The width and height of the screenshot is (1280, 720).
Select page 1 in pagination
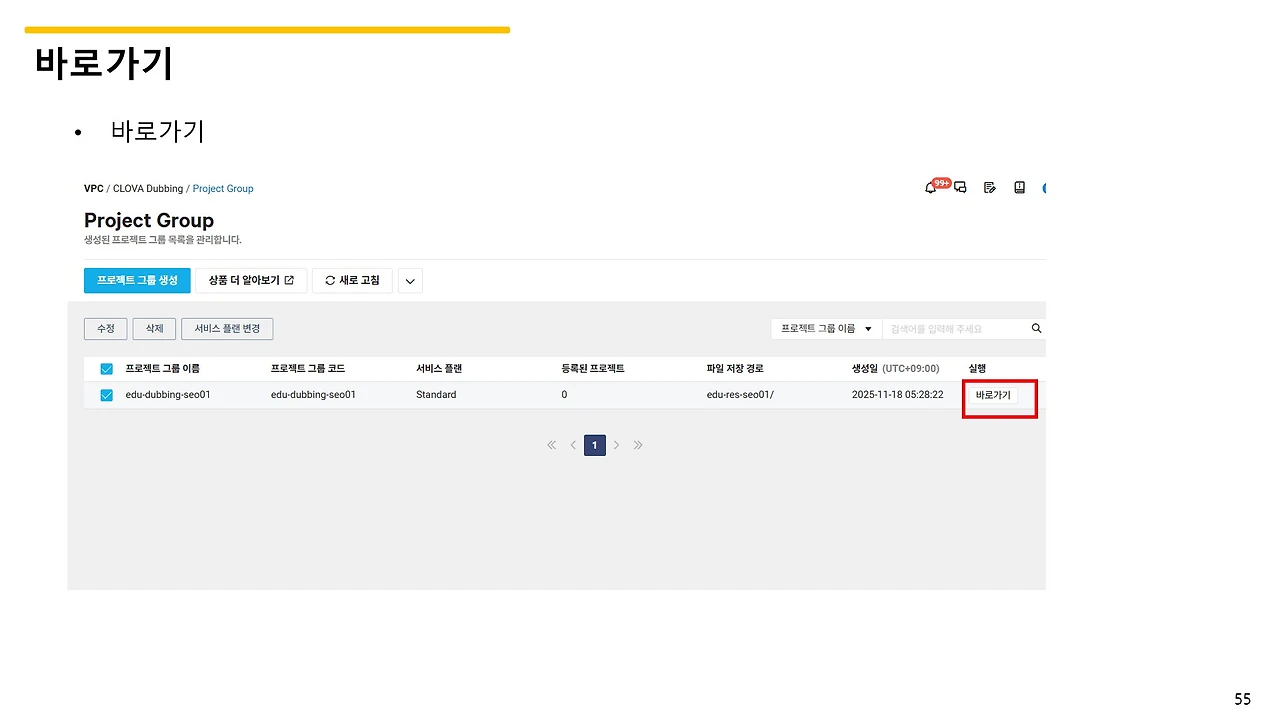[595, 445]
